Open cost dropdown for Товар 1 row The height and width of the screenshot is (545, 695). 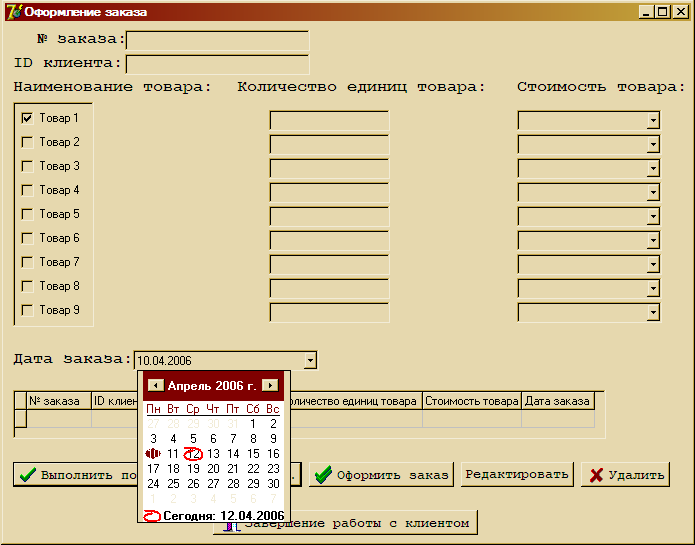(653, 121)
